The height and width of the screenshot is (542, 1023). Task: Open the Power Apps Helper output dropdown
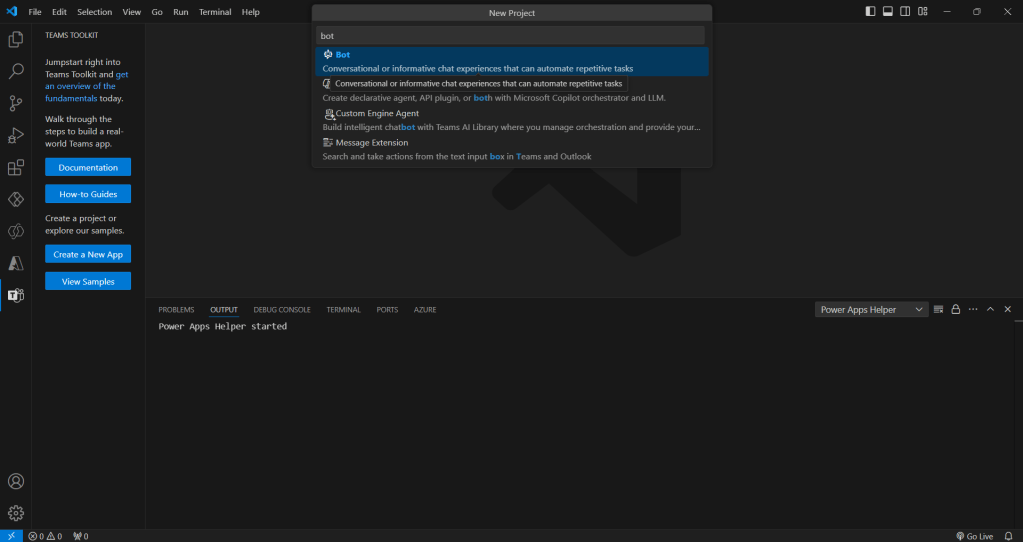click(871, 310)
